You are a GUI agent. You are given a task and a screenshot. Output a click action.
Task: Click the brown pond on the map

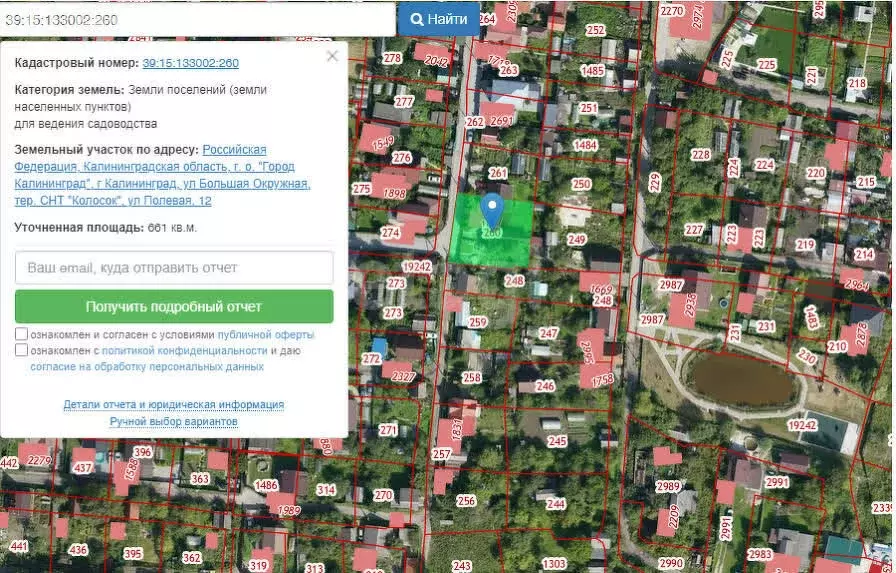coord(746,378)
